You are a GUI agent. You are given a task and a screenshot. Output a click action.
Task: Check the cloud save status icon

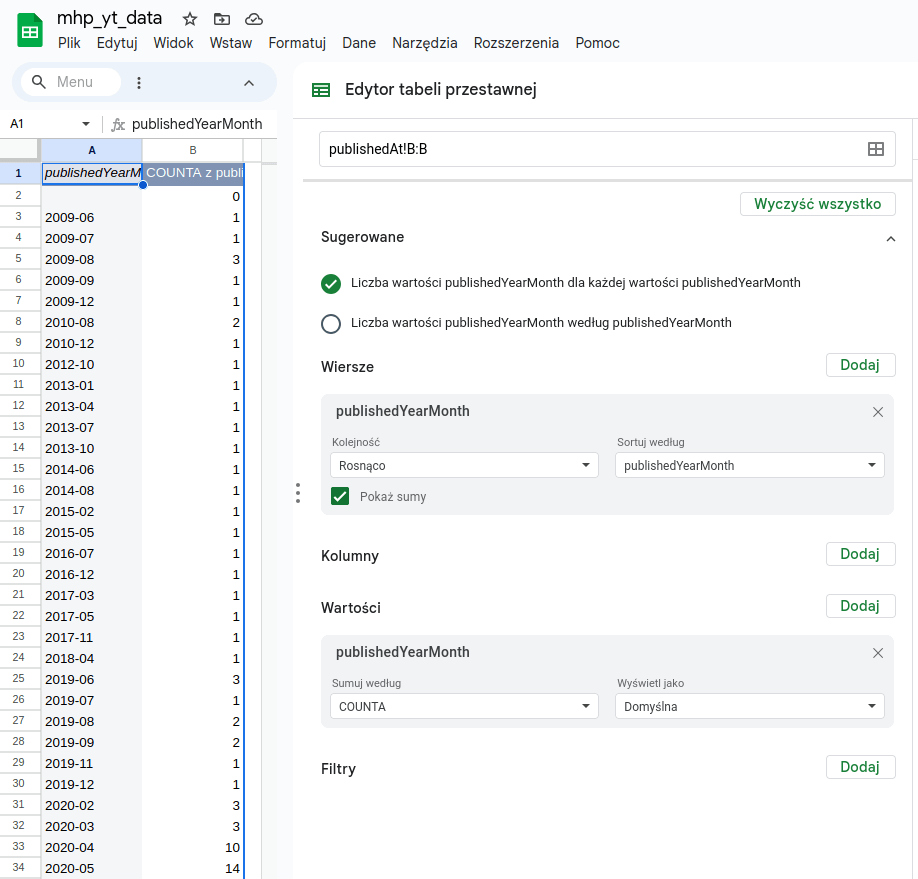click(x=254, y=19)
